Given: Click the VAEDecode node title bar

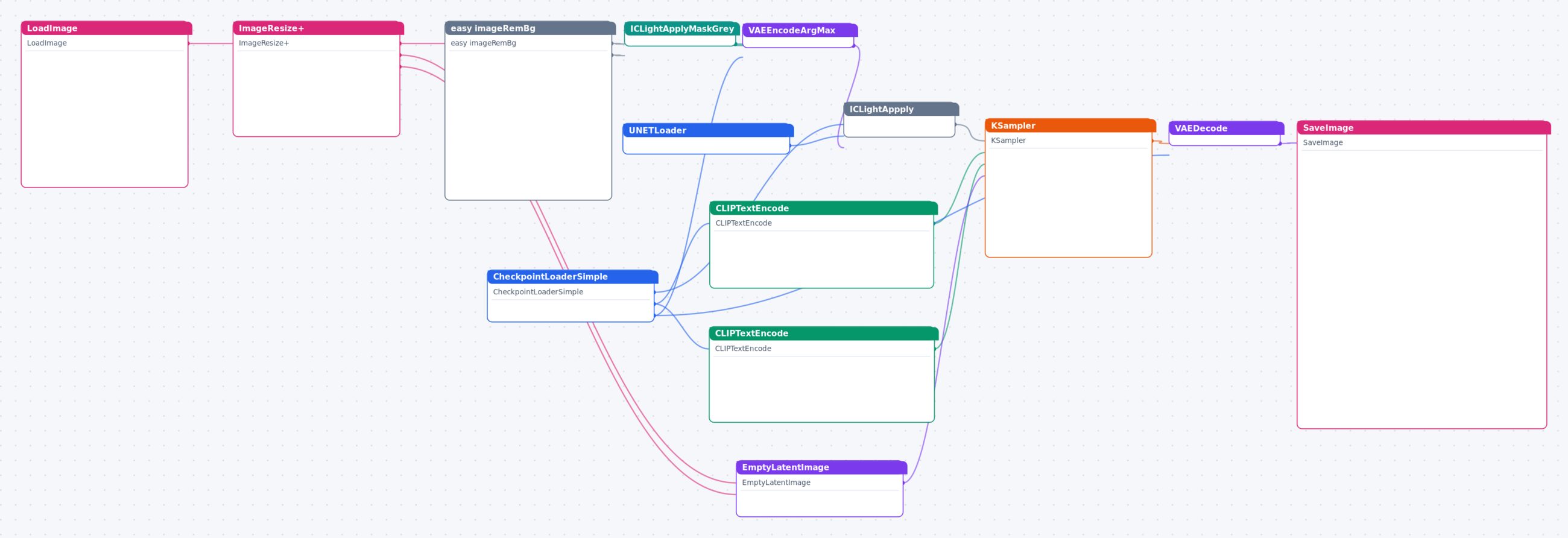Looking at the screenshot, I should [x=1226, y=128].
